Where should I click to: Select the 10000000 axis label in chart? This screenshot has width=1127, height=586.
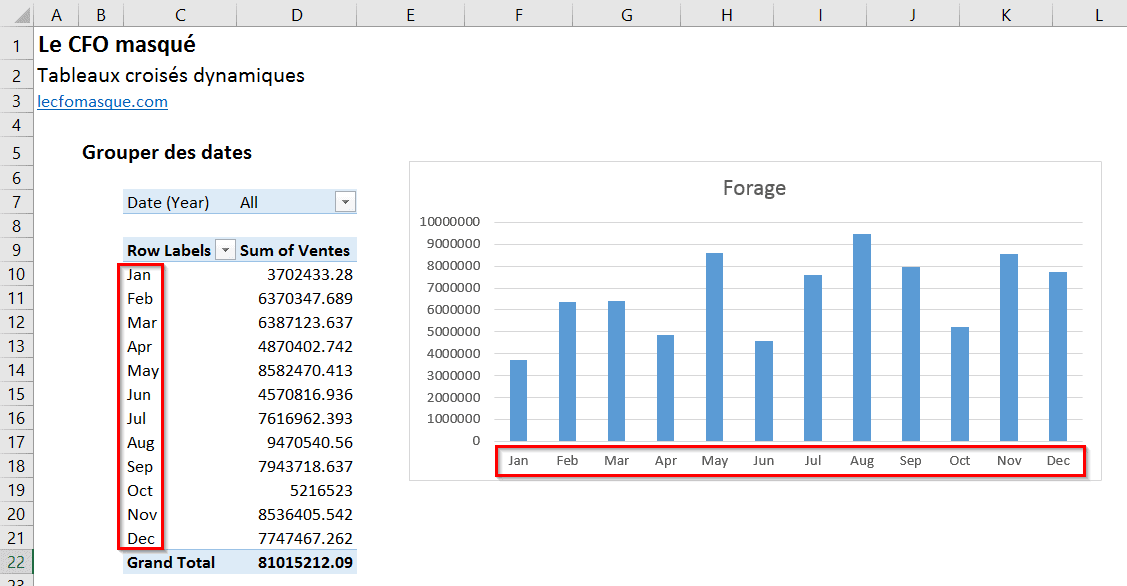click(450, 222)
